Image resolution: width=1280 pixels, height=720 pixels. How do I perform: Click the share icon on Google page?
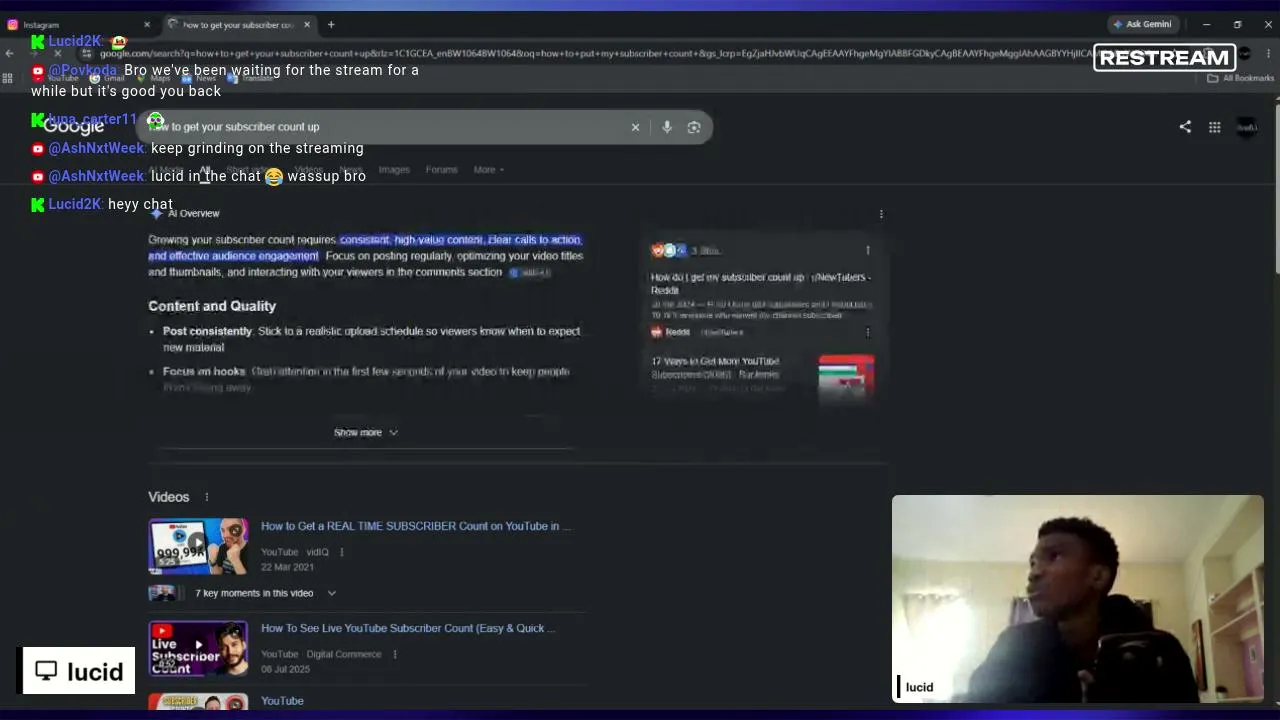[1185, 127]
